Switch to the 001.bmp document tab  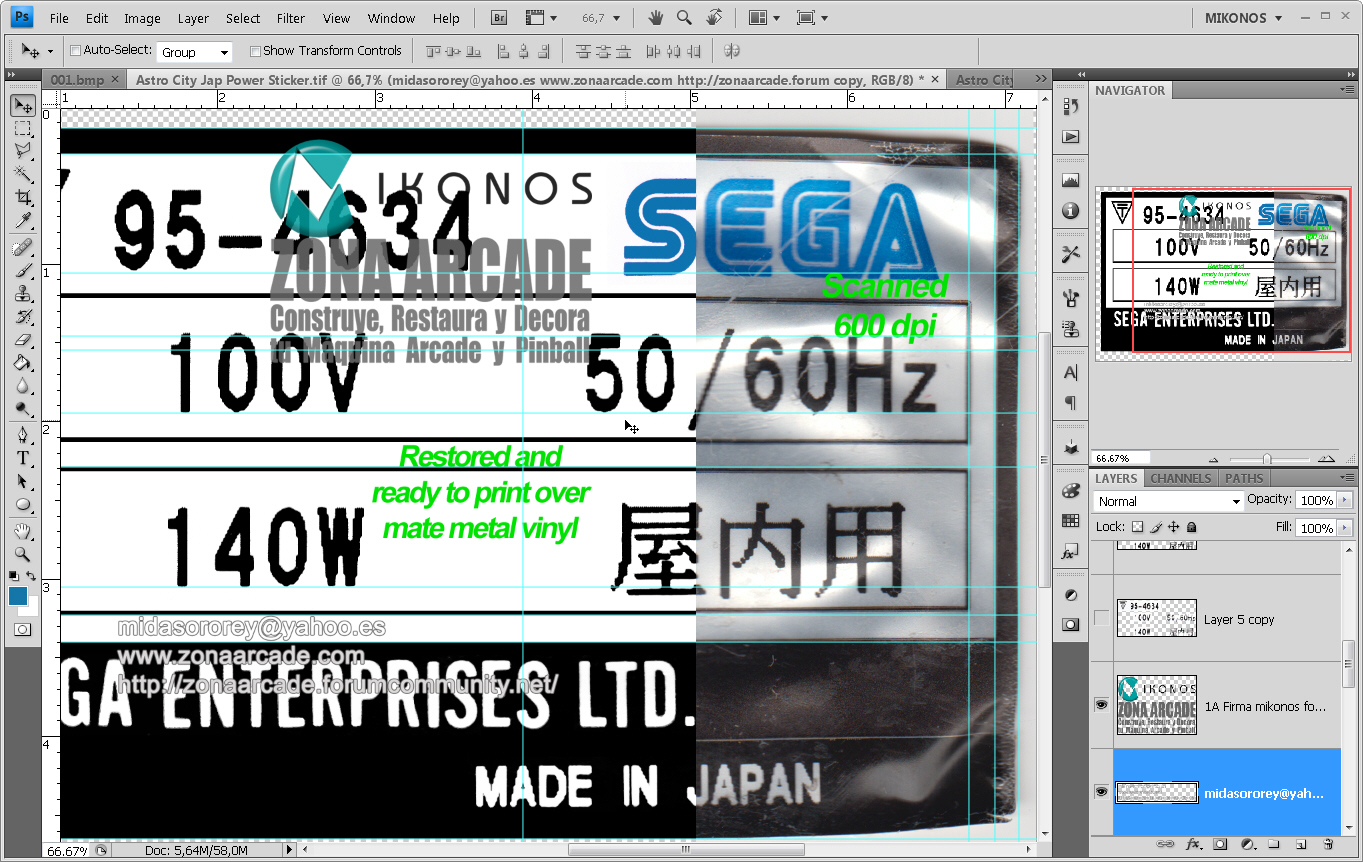pos(77,80)
